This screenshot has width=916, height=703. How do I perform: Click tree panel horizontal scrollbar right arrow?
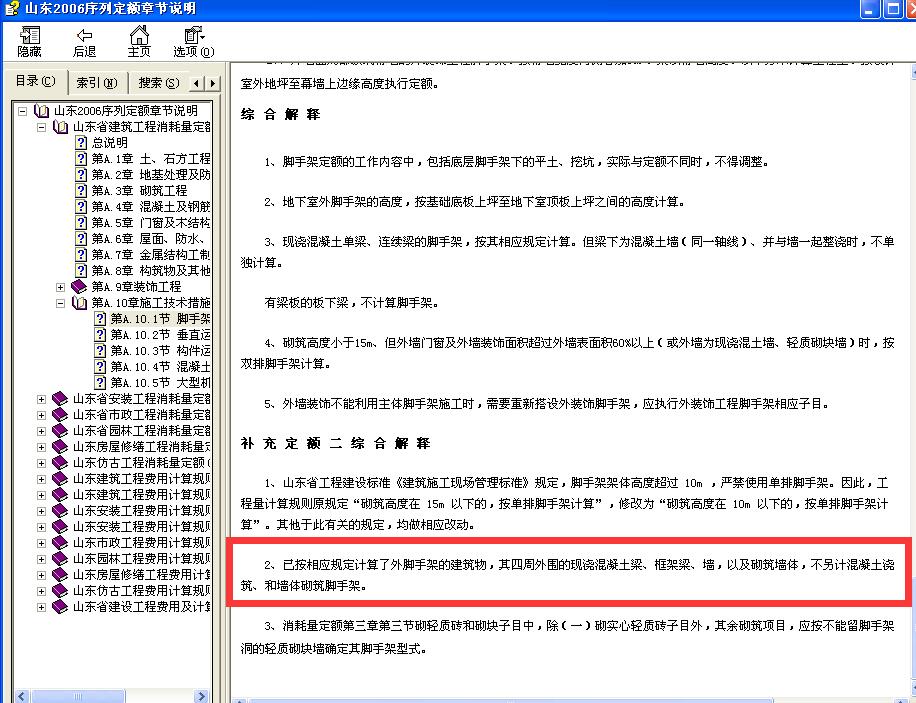(x=202, y=696)
